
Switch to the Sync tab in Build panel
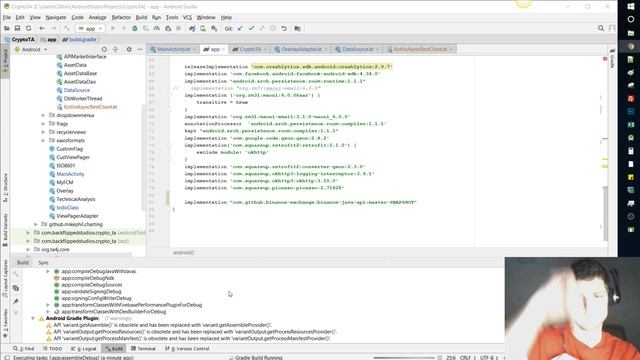pyautogui.click(x=43, y=262)
